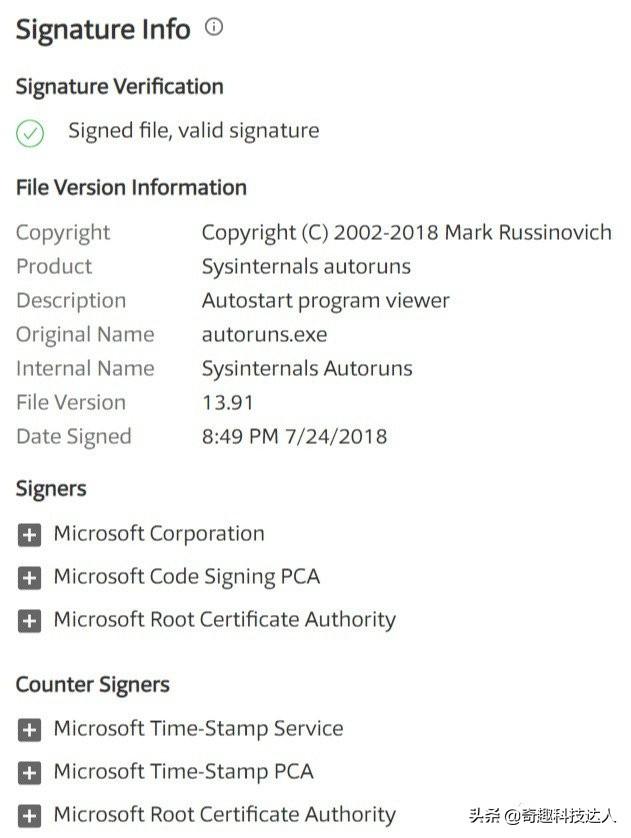The height and width of the screenshot is (838, 631).
Task: Select the autoruns.exe original name value
Action: (x=264, y=335)
